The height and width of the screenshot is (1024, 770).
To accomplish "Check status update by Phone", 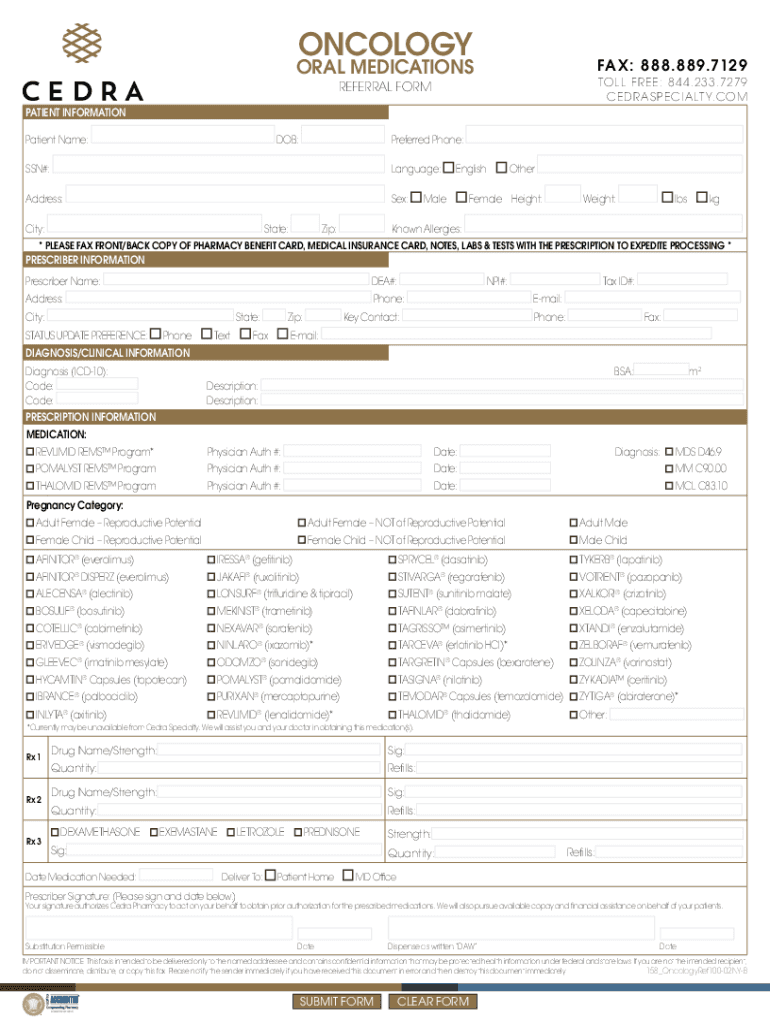I will 155,334.
